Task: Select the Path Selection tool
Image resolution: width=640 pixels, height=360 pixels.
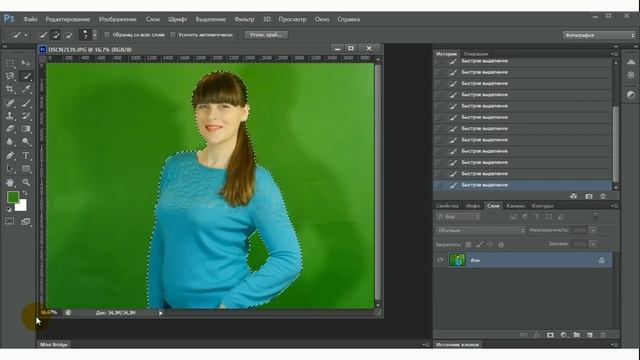Action: coord(10,169)
